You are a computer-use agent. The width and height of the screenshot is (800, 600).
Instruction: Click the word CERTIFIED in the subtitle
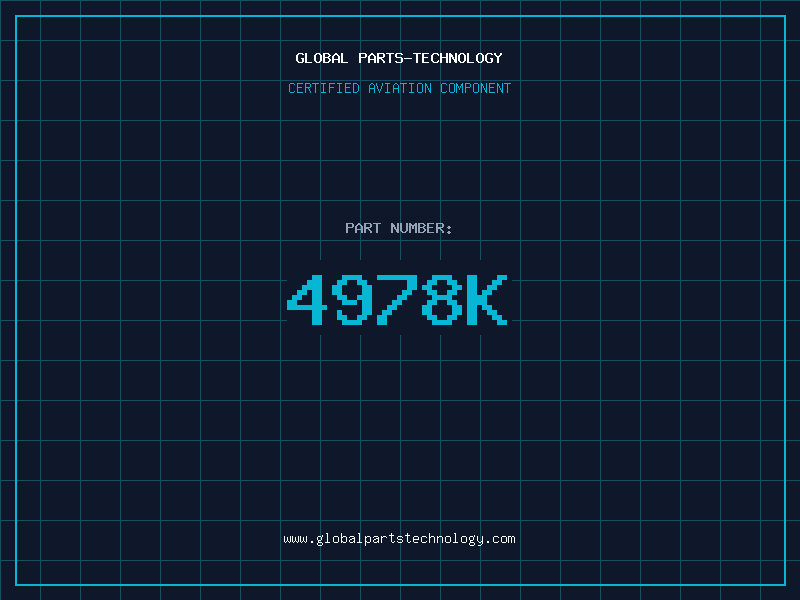[323, 88]
